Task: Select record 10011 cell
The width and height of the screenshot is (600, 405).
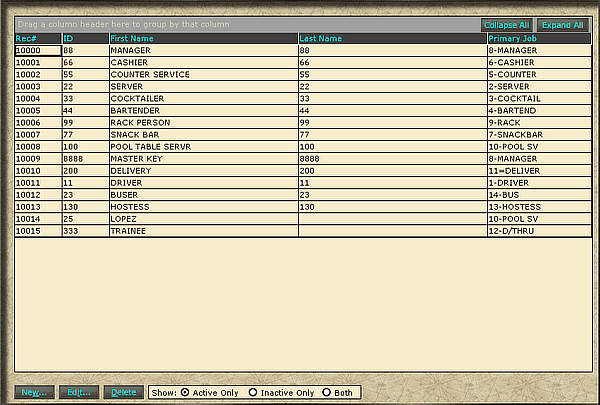Action: [x=38, y=183]
